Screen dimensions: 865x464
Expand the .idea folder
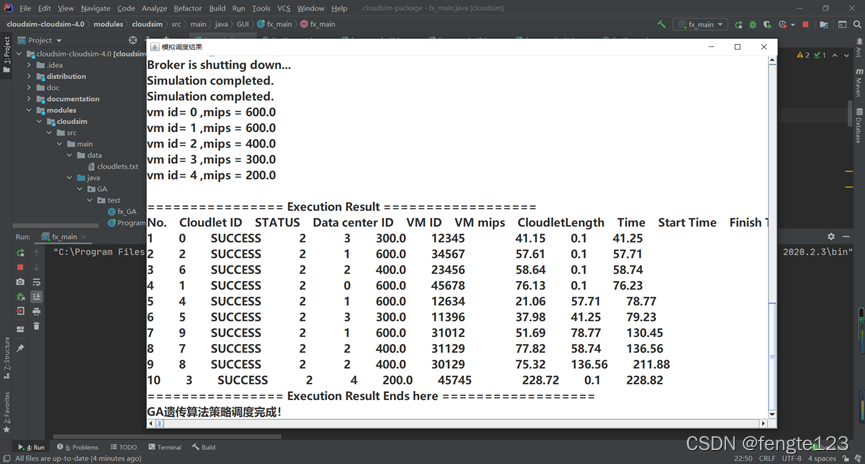click(29, 65)
